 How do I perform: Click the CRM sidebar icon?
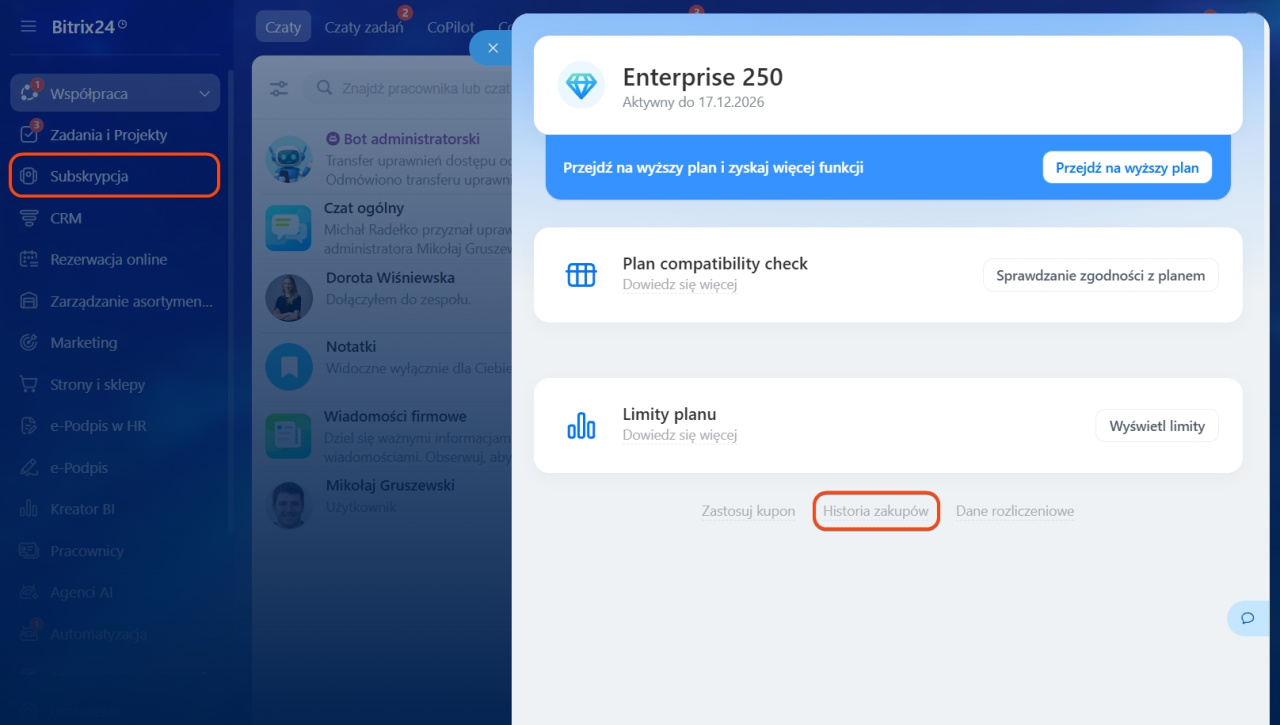29,218
